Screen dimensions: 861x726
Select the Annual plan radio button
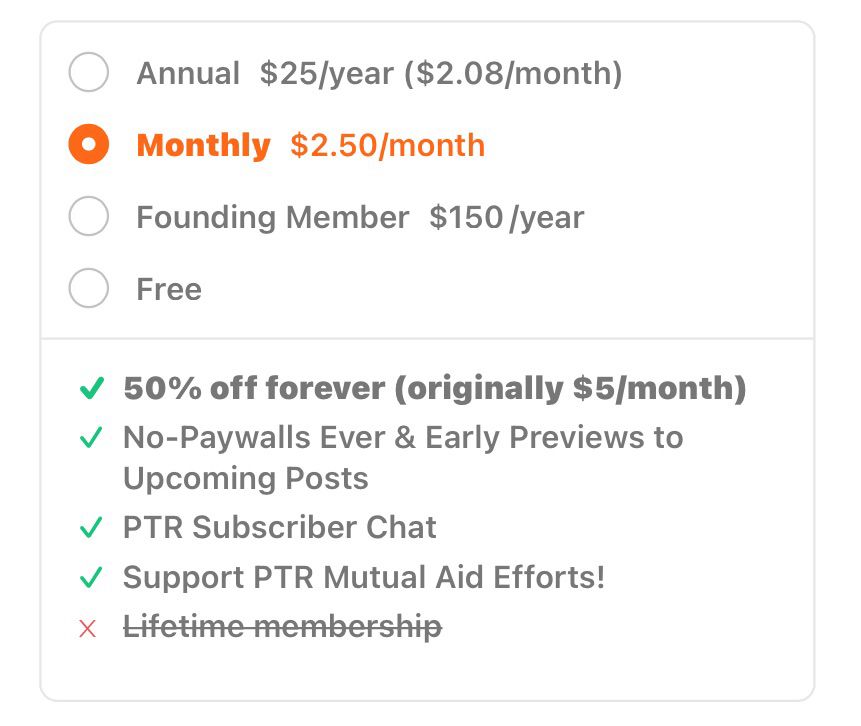click(x=88, y=72)
